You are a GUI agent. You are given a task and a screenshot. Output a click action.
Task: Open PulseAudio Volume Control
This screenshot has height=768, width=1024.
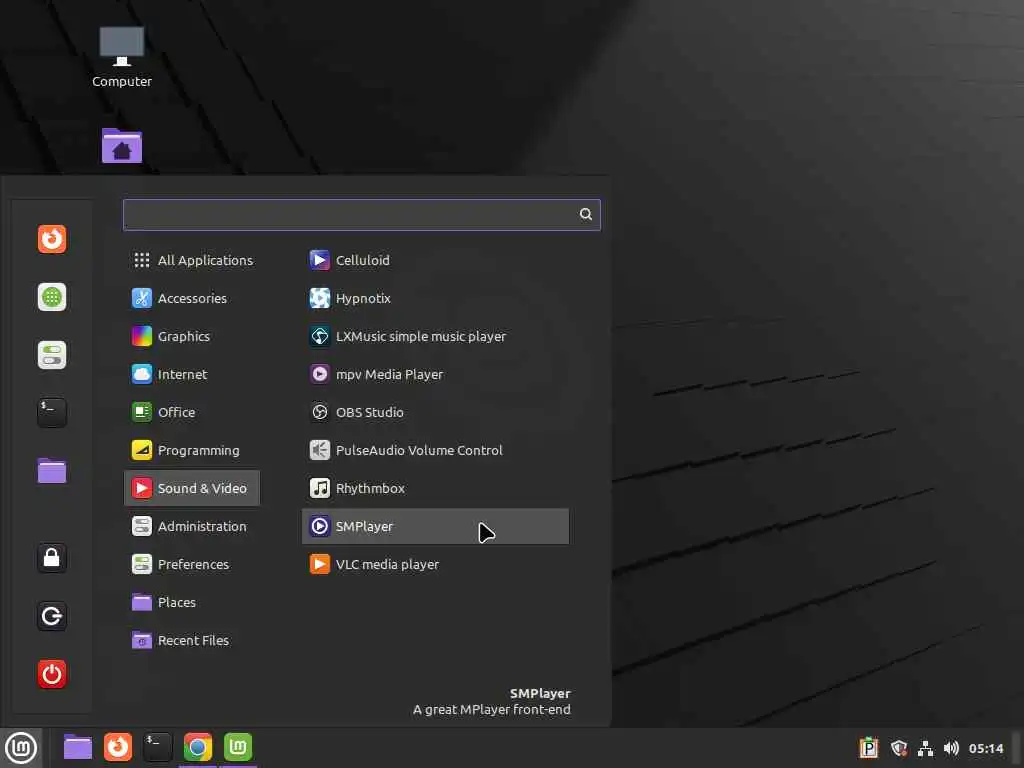pos(435,450)
